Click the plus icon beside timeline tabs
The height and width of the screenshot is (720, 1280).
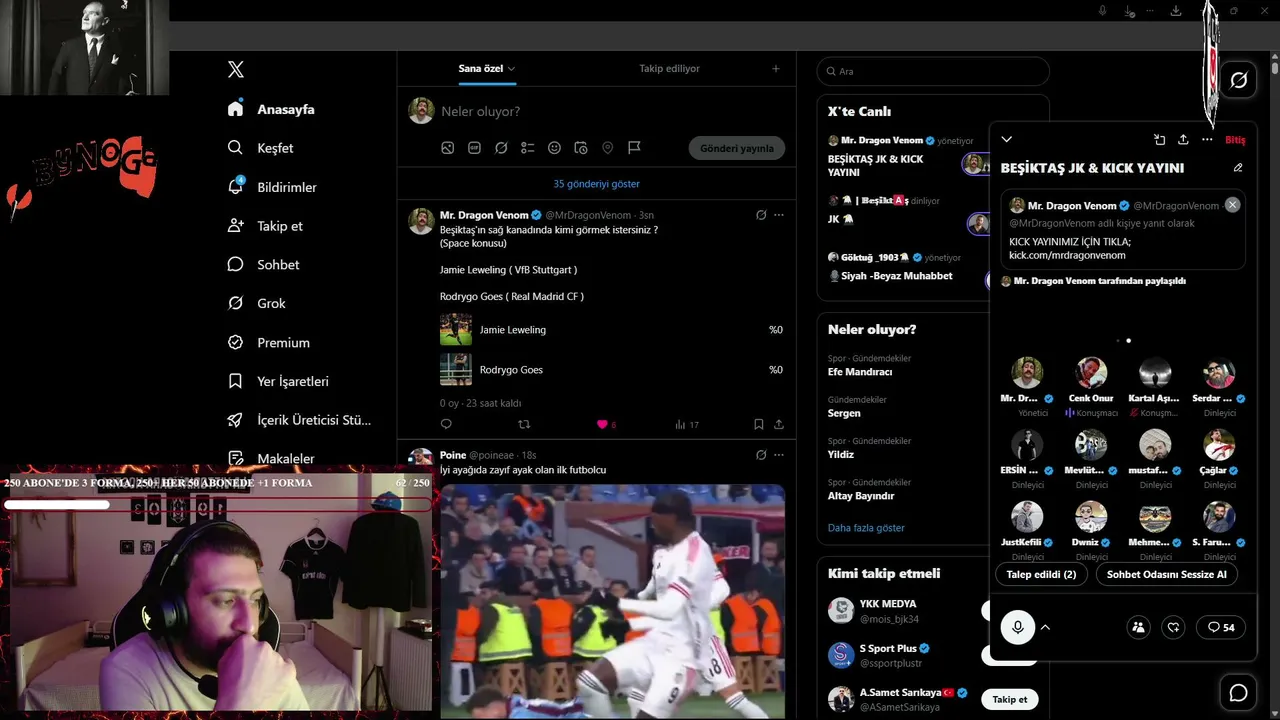coord(775,69)
